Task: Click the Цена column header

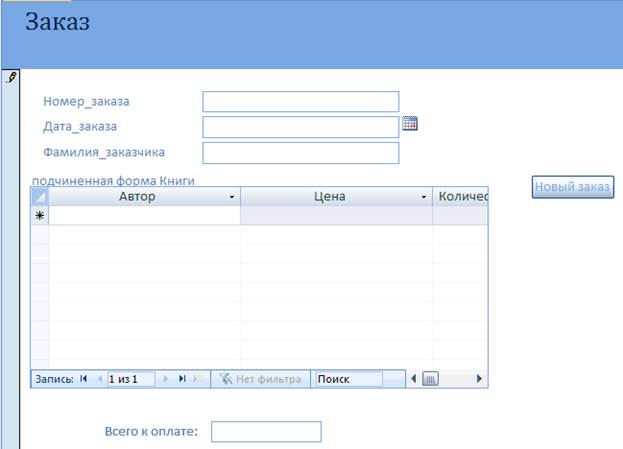Action: click(x=337, y=196)
